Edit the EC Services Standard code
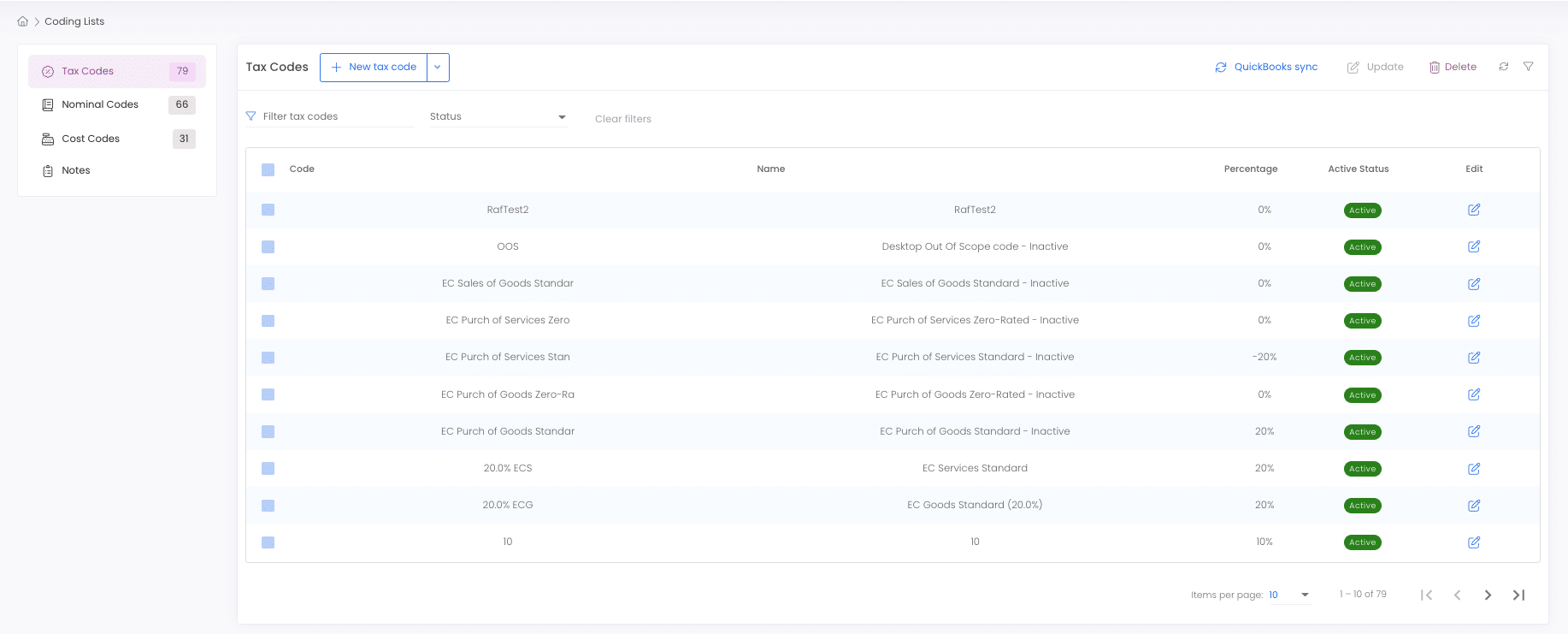 [1474, 469]
